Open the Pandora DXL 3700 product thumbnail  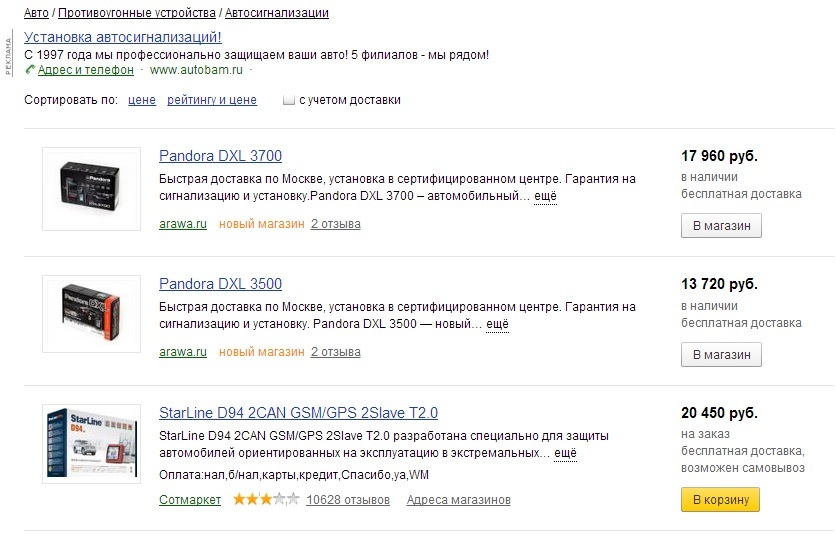tap(91, 189)
